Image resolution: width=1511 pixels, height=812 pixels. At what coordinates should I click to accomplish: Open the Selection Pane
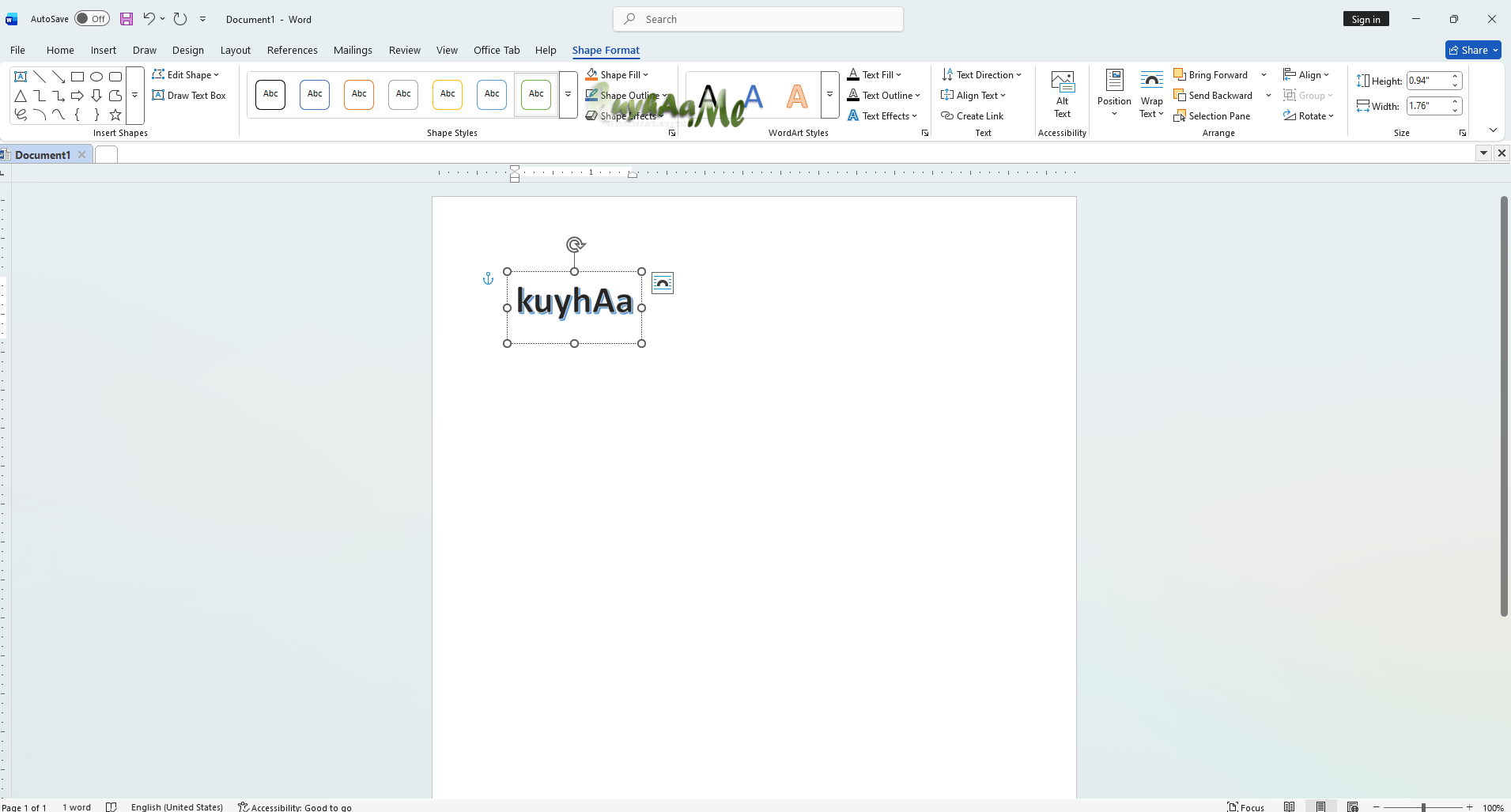click(1212, 115)
